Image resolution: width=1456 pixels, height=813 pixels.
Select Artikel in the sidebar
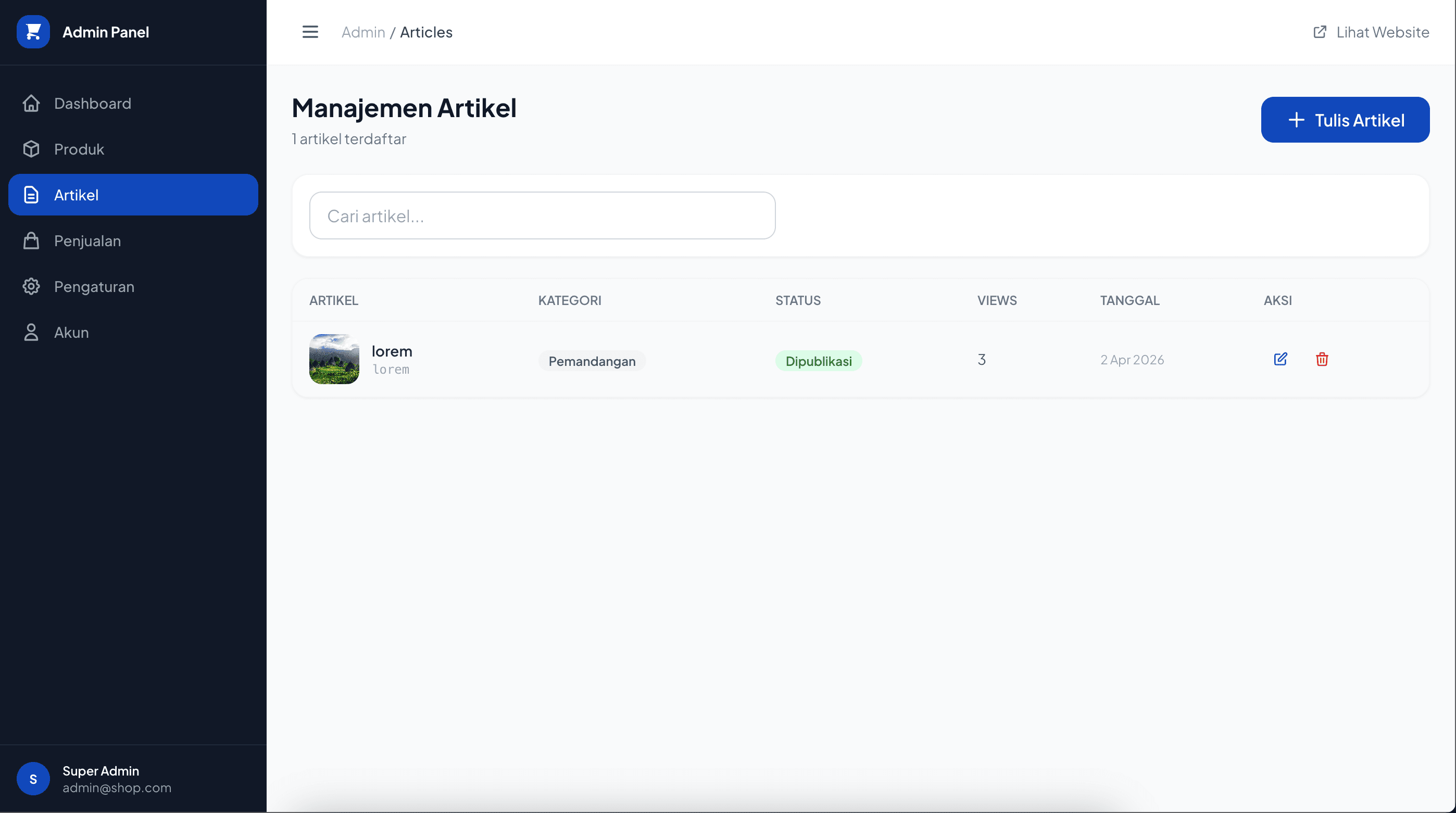pyautogui.click(x=133, y=195)
